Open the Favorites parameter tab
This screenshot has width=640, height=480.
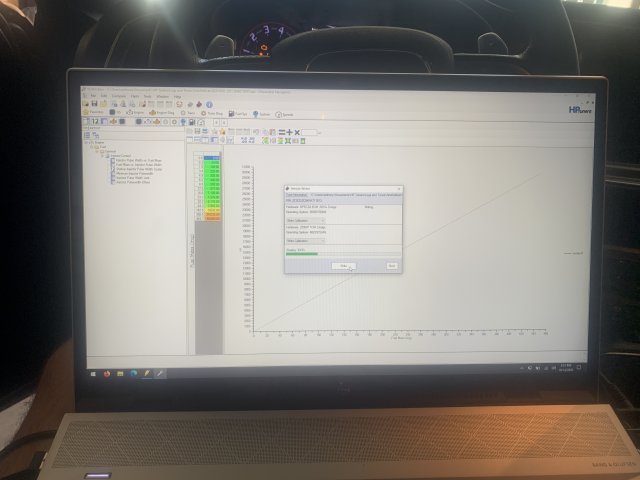95,113
